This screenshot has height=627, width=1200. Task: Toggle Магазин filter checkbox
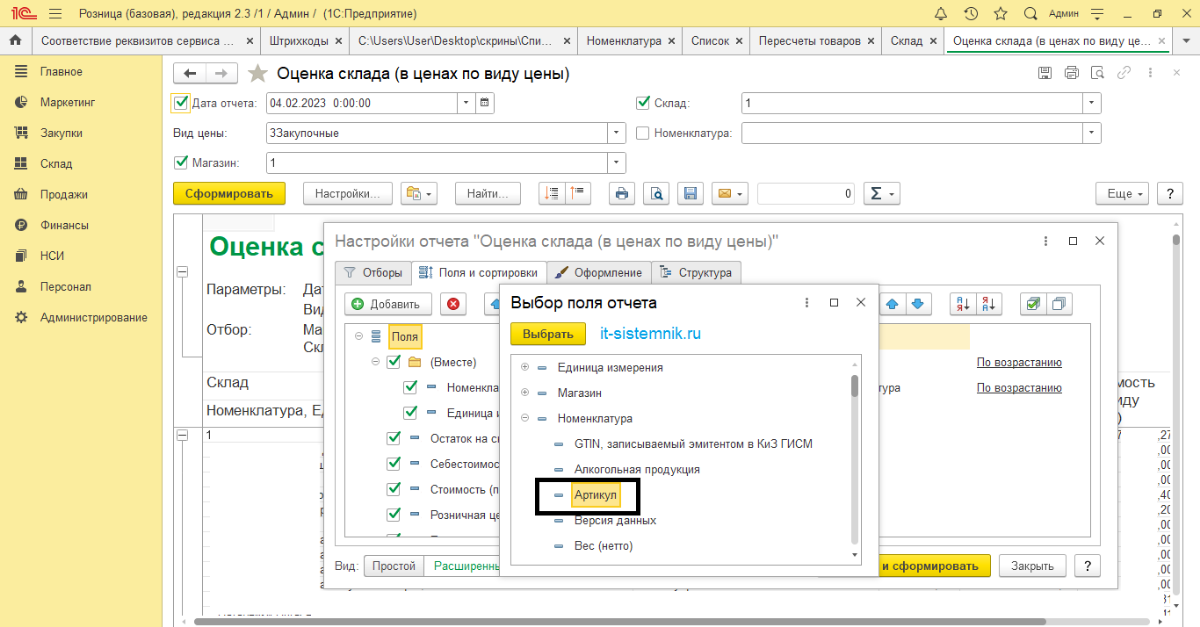click(x=180, y=162)
